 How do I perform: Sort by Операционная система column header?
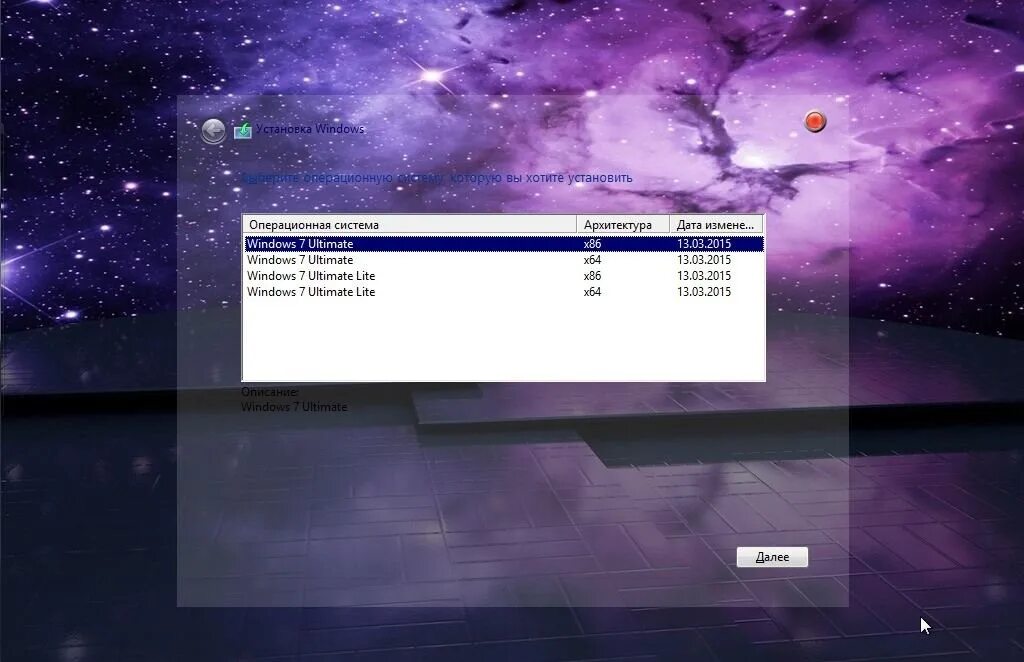click(410, 225)
